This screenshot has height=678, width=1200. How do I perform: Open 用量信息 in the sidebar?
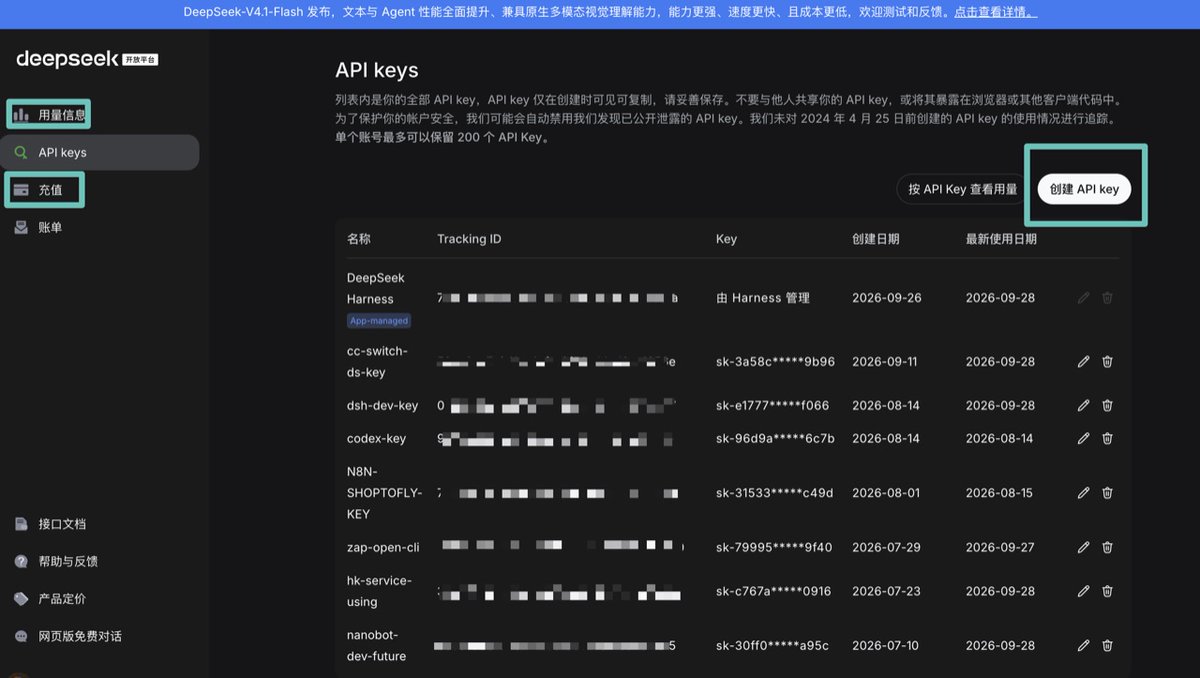tap(50, 115)
